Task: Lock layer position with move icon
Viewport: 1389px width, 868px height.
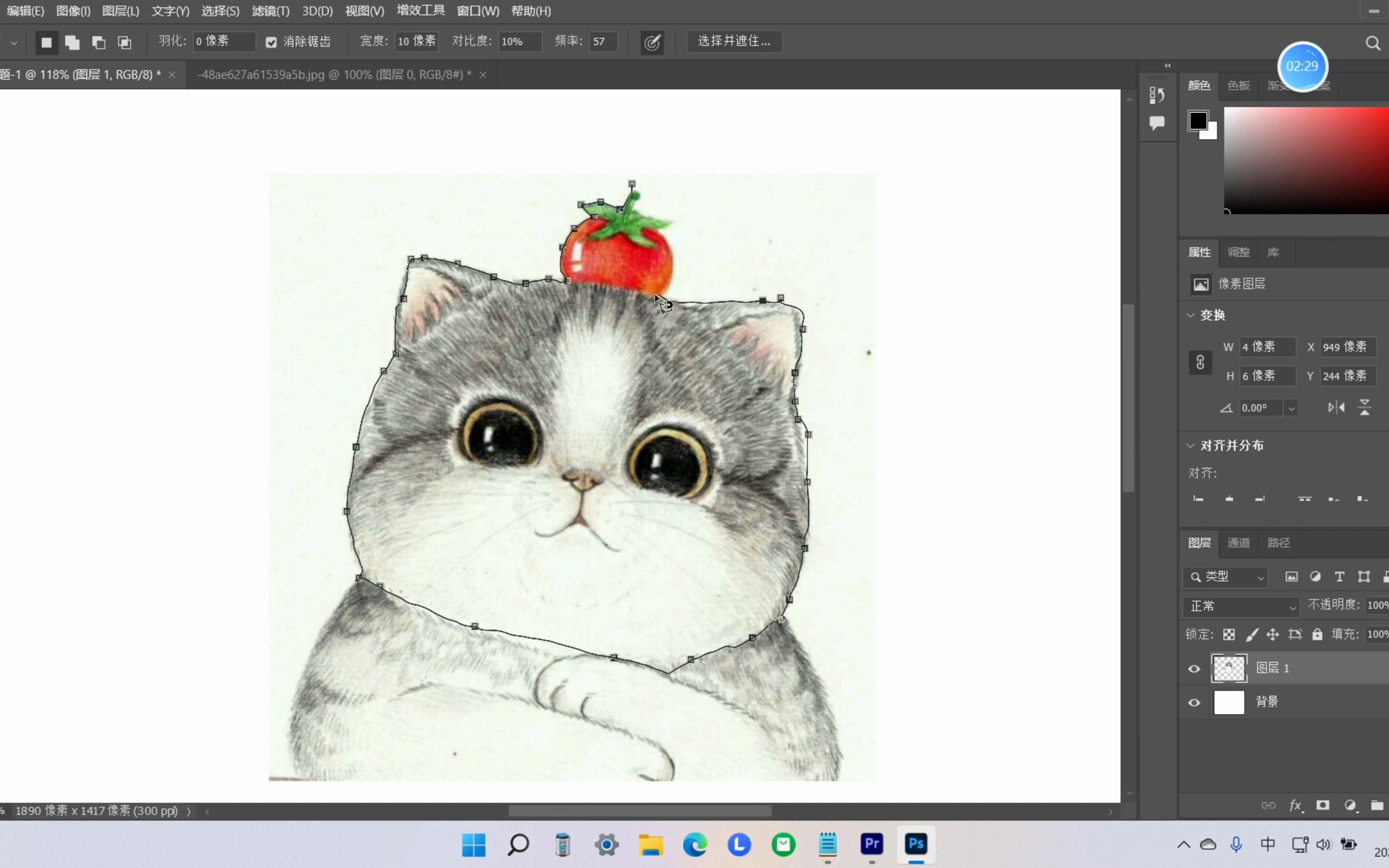Action: pyautogui.click(x=1272, y=635)
